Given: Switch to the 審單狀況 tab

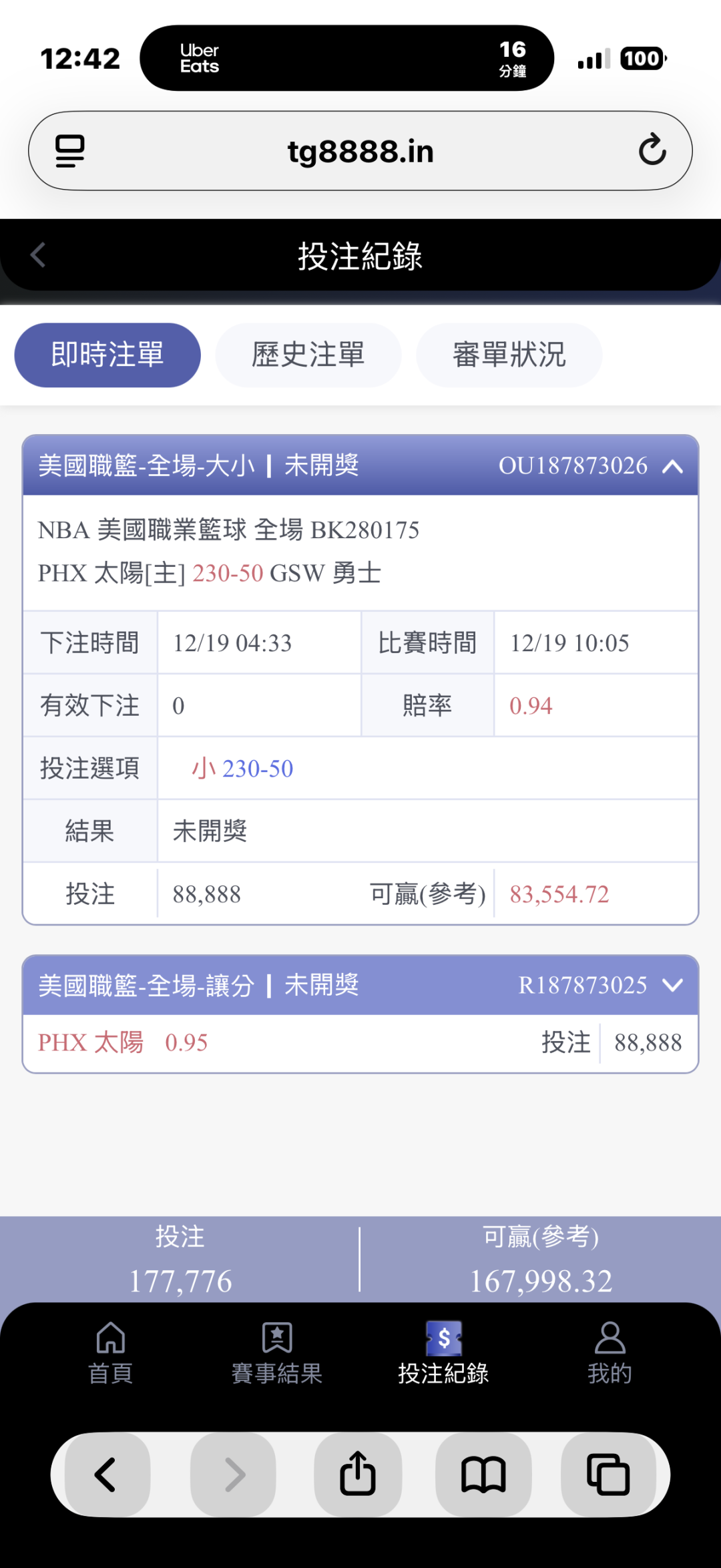Looking at the screenshot, I should click(x=509, y=355).
